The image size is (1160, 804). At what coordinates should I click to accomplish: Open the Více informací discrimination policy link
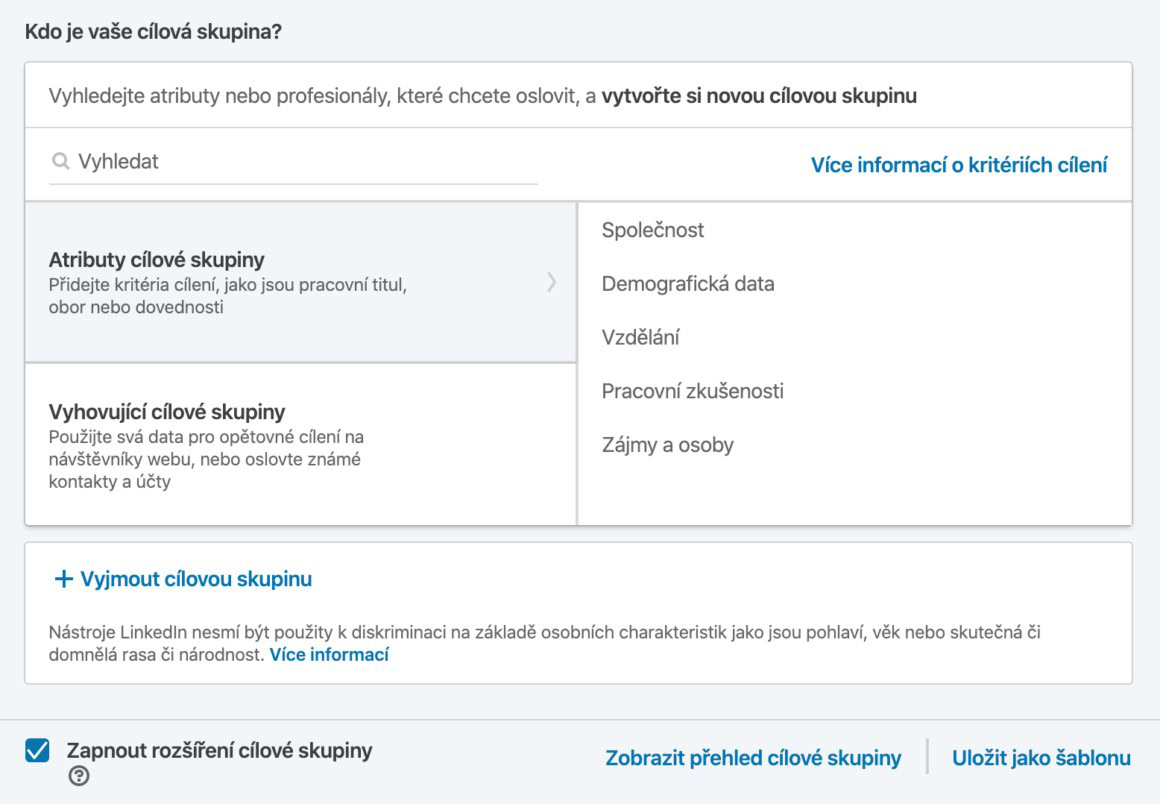pyautogui.click(x=329, y=655)
